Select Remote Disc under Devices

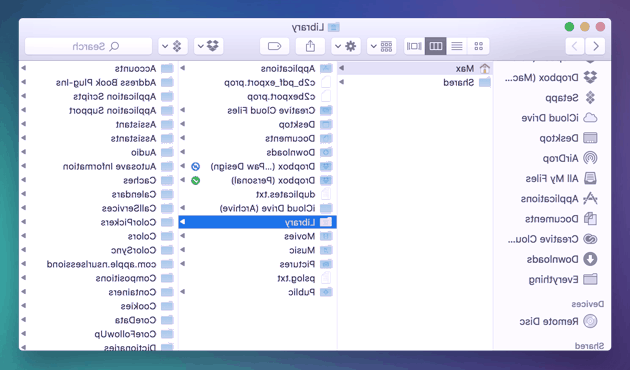click(x=558, y=321)
